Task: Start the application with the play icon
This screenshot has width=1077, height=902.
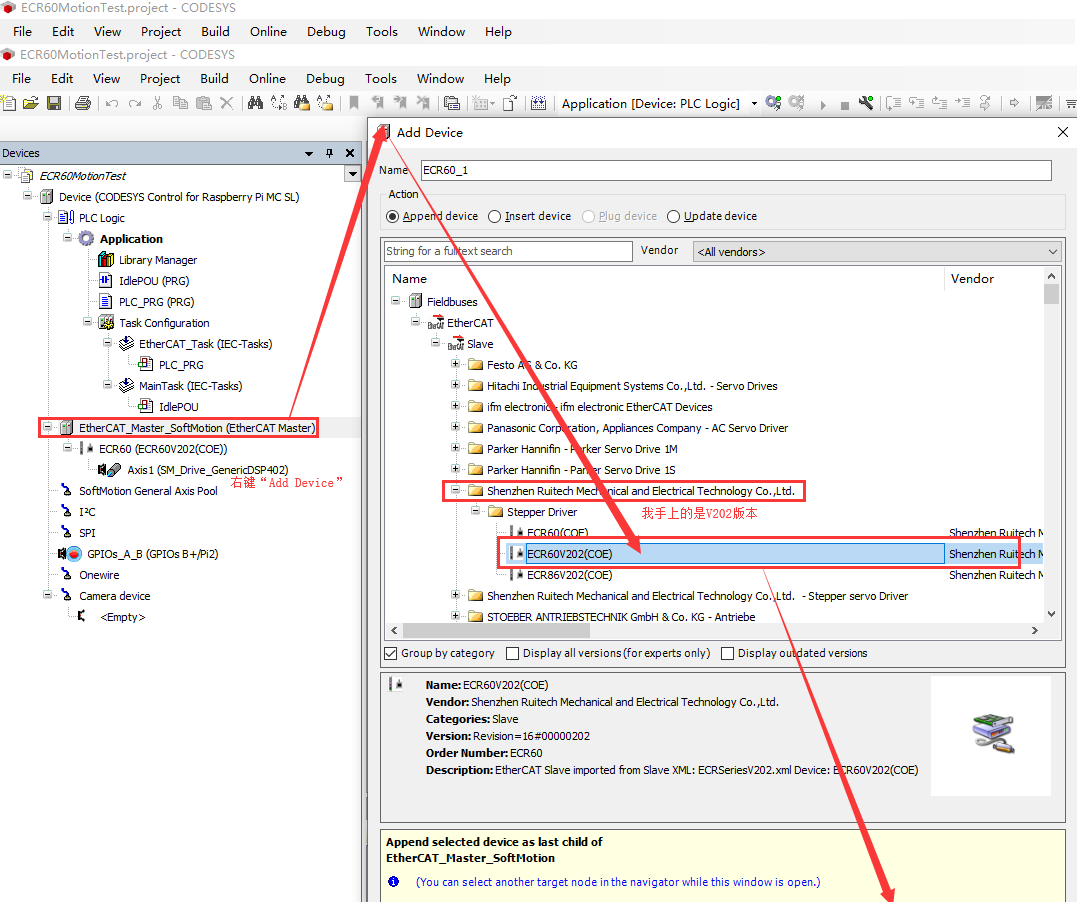Action: [x=823, y=105]
